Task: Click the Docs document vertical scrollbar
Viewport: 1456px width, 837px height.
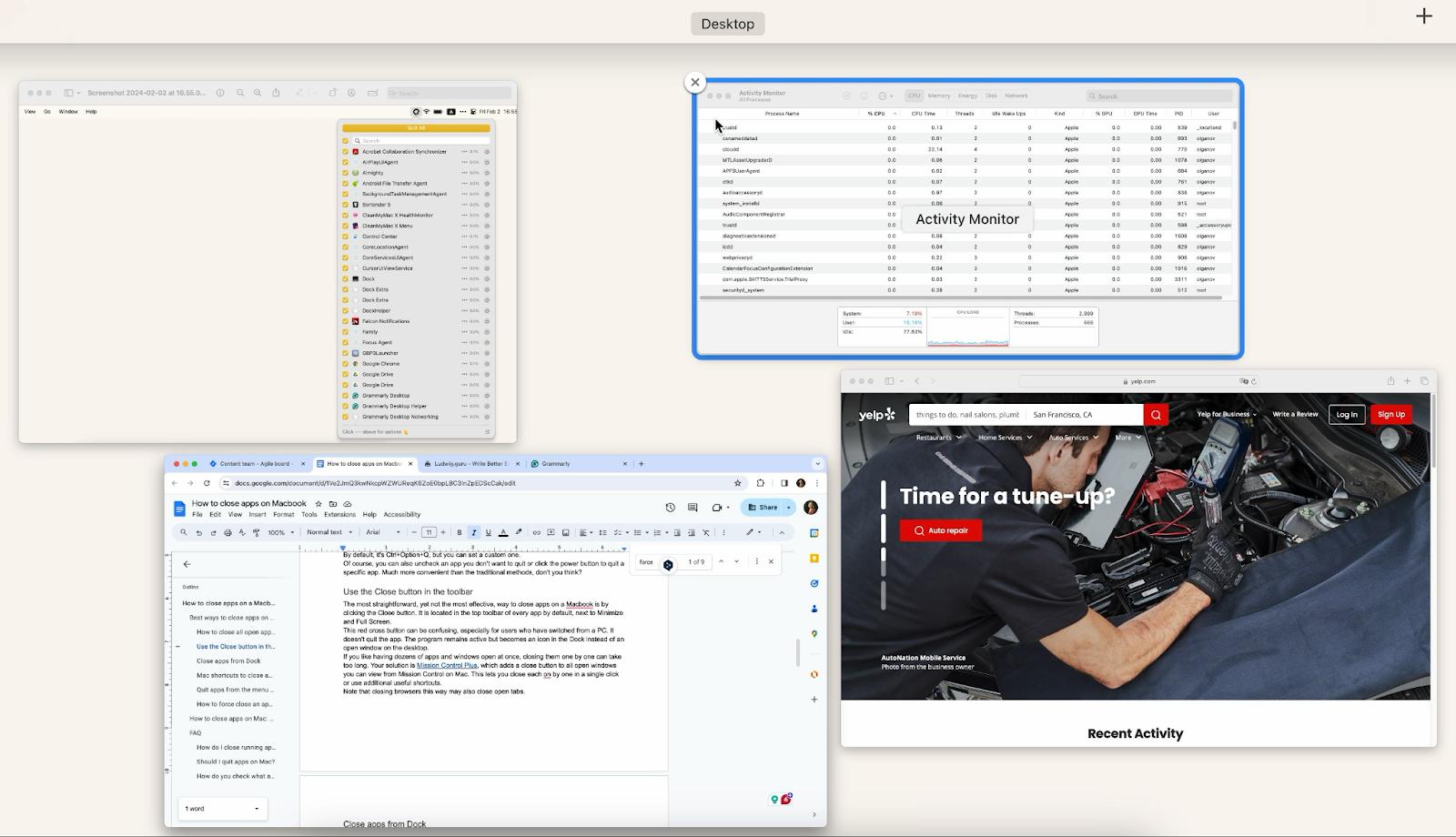Action: pos(798,652)
